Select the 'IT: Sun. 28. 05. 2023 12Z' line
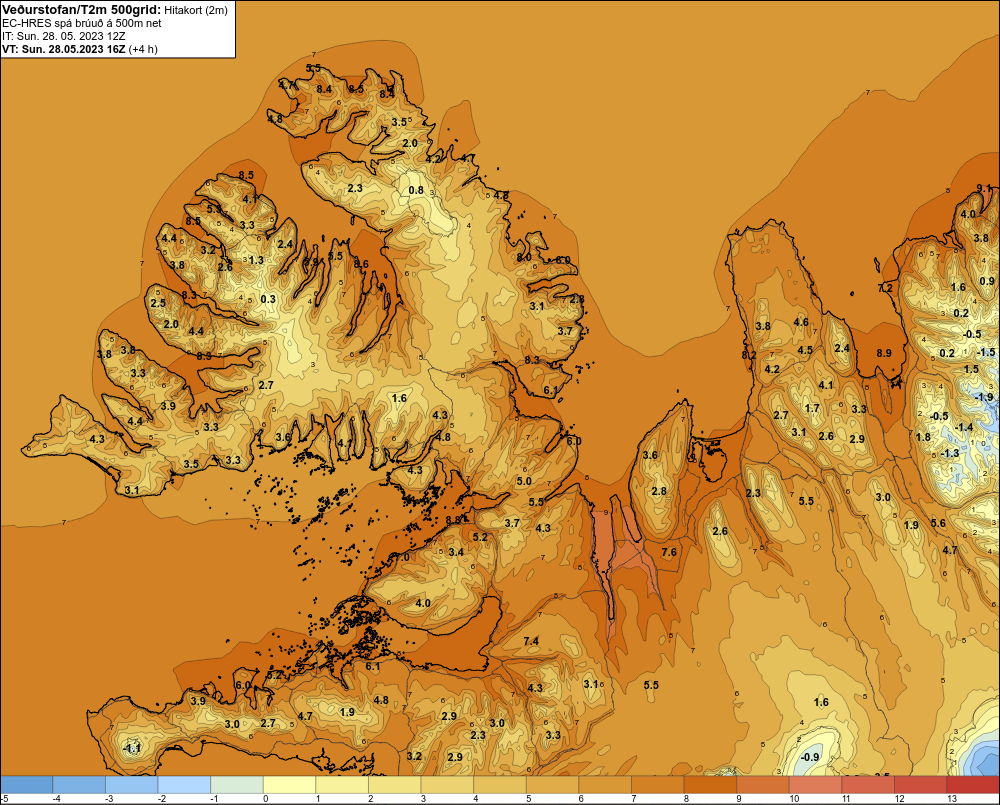The height and width of the screenshot is (805, 1000). [64, 36]
